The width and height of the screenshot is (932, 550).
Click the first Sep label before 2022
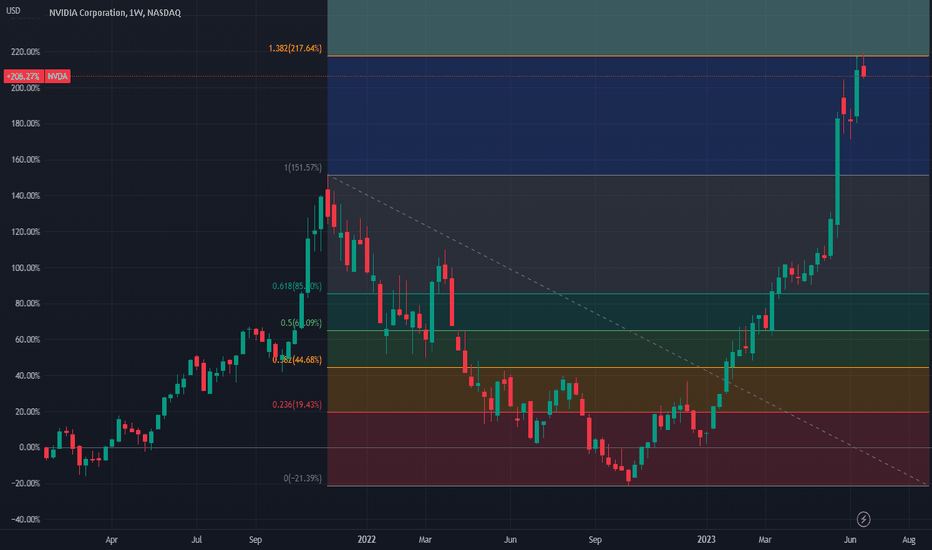pos(255,540)
